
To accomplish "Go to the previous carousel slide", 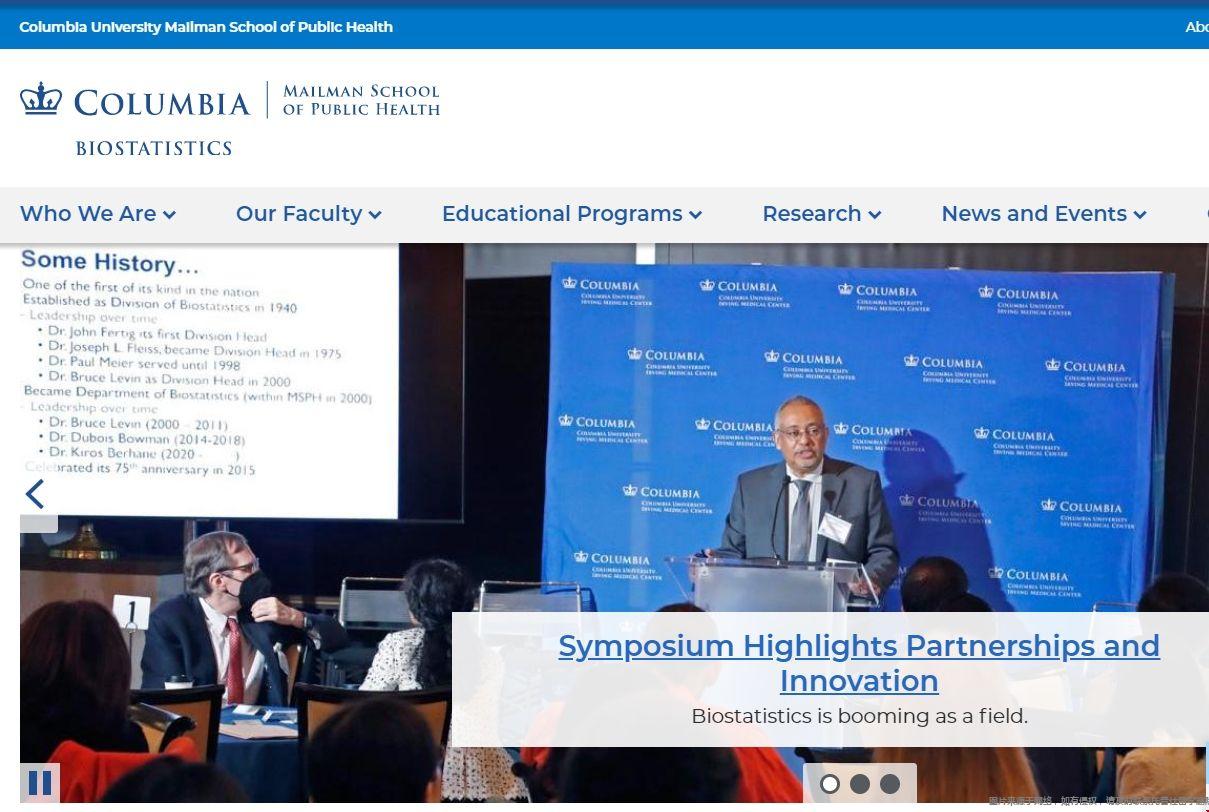I will tap(35, 494).
